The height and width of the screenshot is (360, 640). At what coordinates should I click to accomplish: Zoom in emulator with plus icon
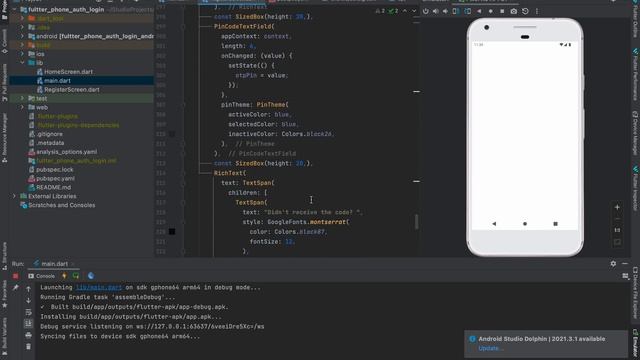tap(617, 207)
